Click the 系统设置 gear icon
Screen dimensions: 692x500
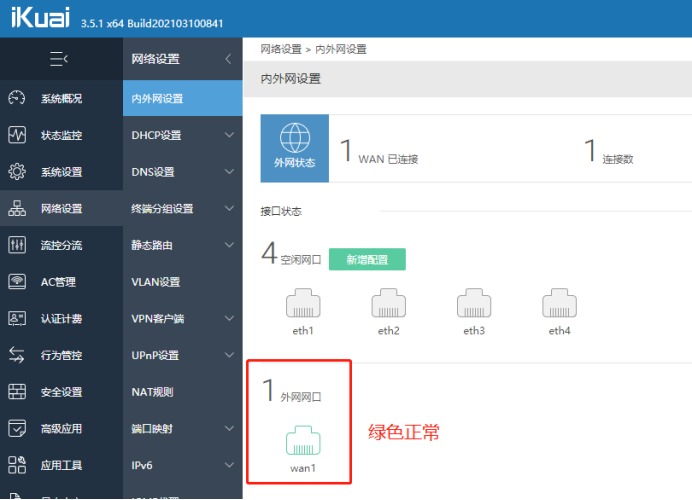pyautogui.click(x=17, y=172)
